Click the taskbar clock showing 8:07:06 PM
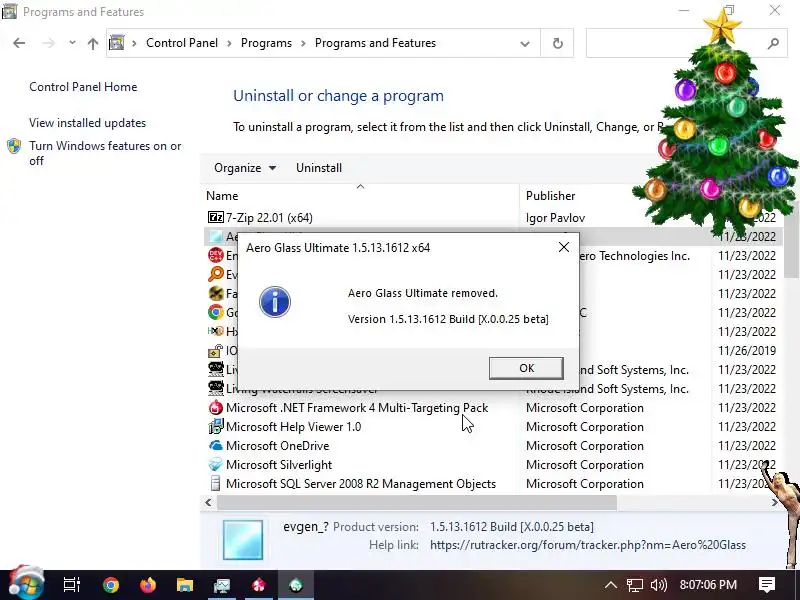This screenshot has width=800, height=600. (x=708, y=585)
